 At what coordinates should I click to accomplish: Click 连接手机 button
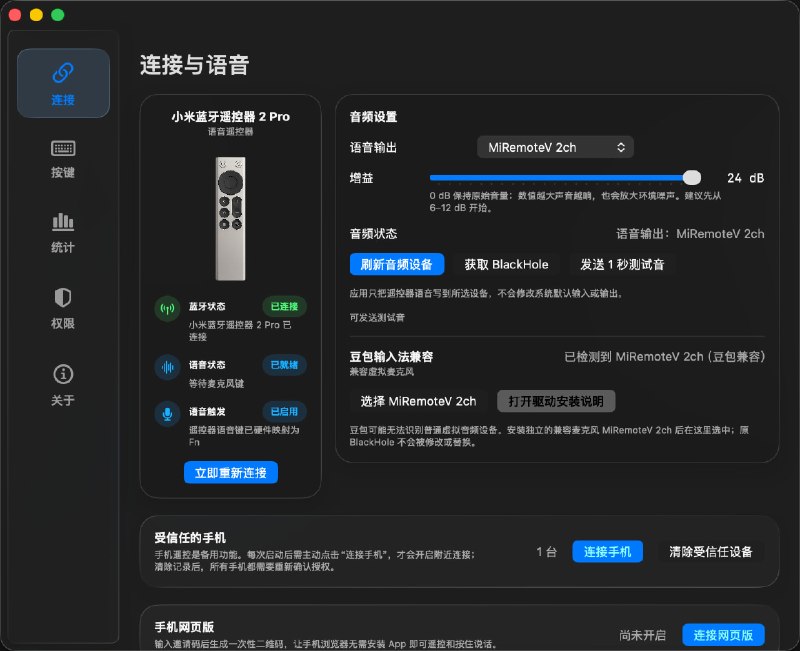click(607, 552)
